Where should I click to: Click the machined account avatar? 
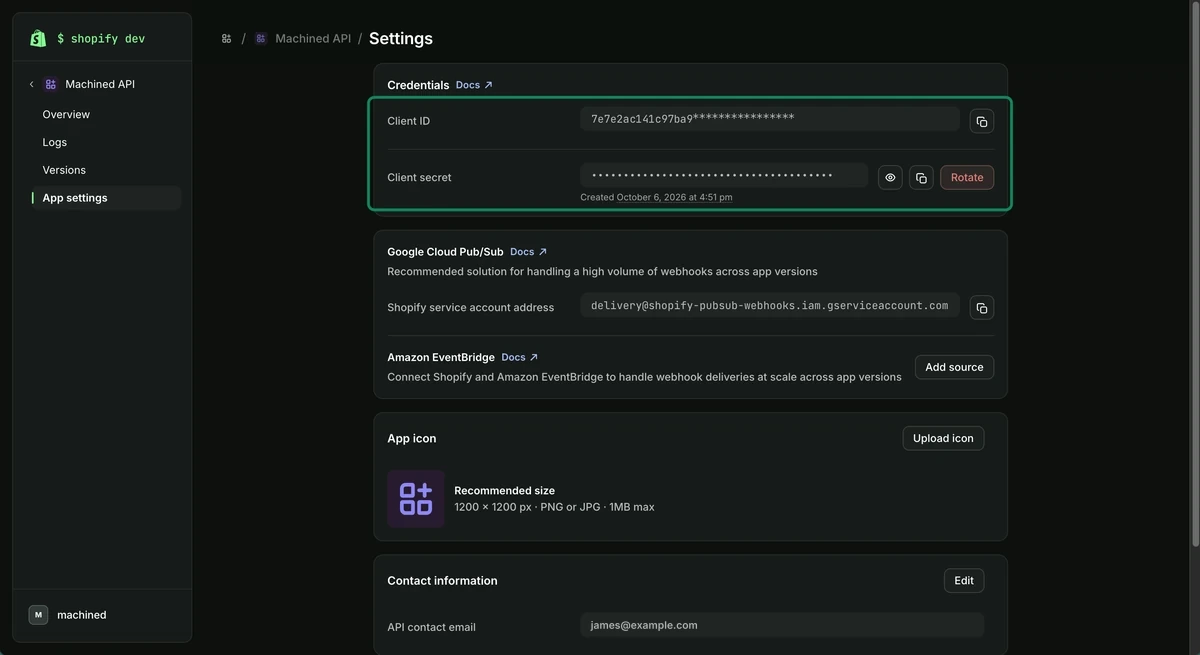[x=38, y=615]
